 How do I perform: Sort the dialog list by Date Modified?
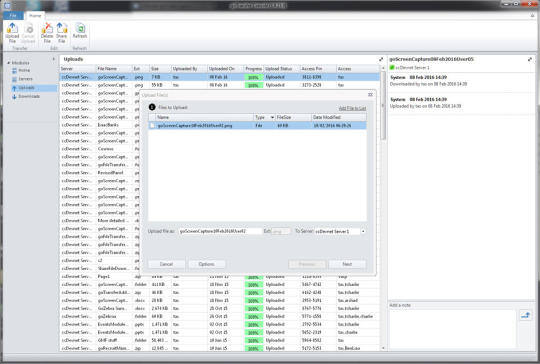pyautogui.click(x=339, y=117)
